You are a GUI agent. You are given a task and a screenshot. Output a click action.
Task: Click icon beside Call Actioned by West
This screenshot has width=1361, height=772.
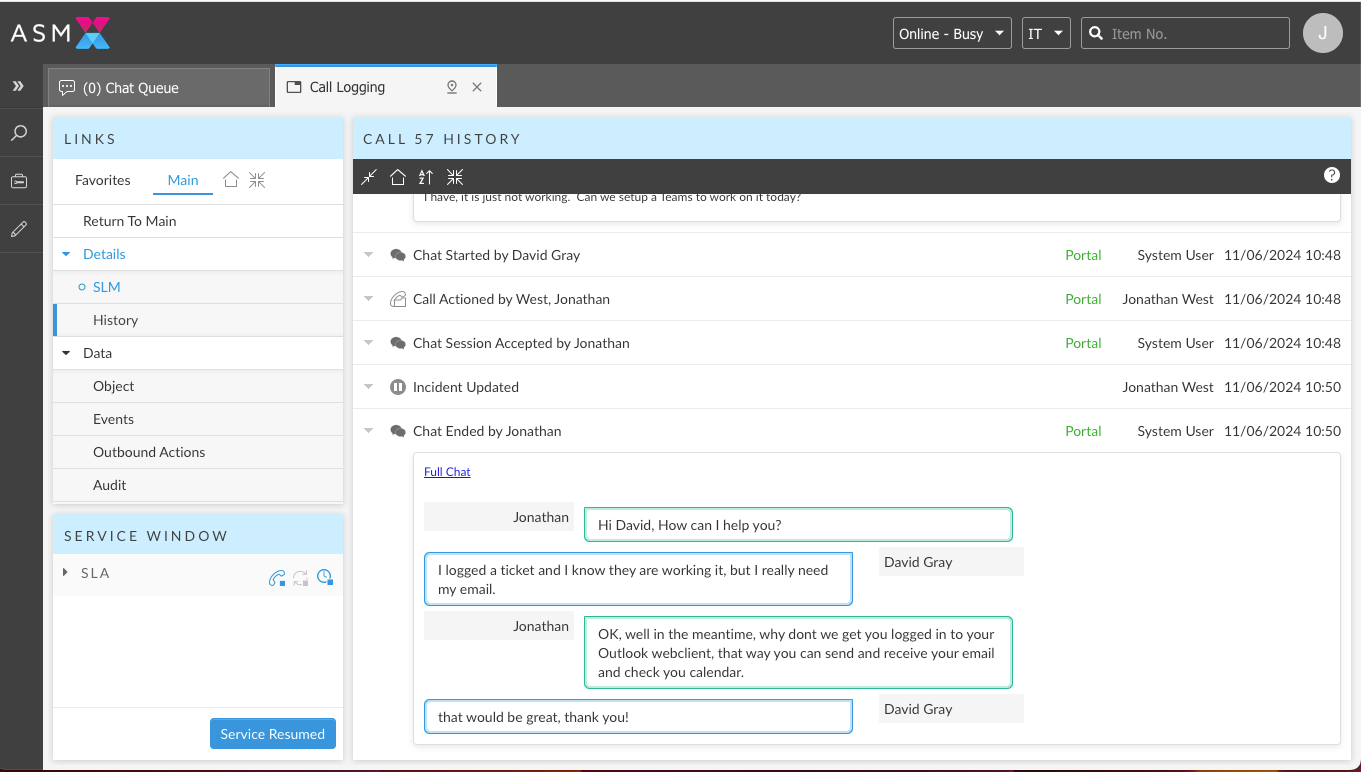pyautogui.click(x=398, y=299)
